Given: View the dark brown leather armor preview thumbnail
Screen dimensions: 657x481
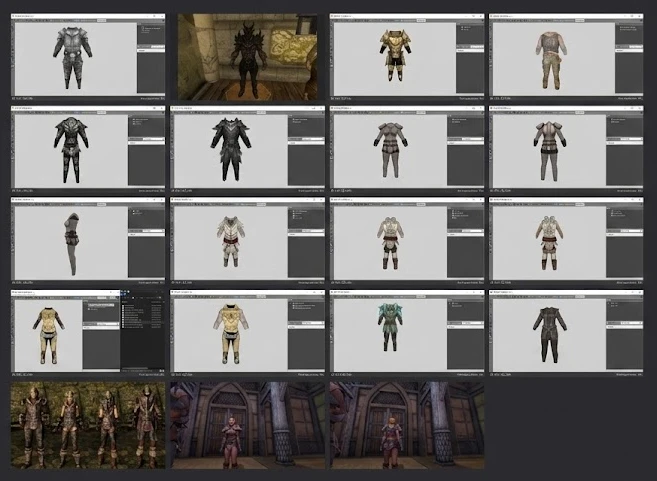Looking at the screenshot, I should tap(566, 334).
